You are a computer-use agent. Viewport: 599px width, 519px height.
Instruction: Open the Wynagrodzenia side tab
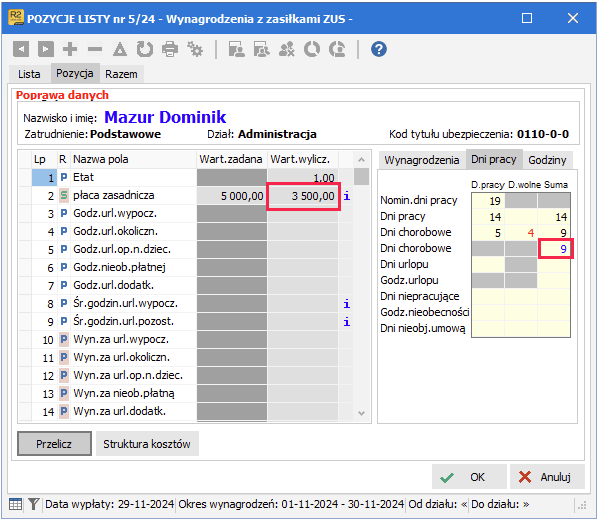pos(422,160)
